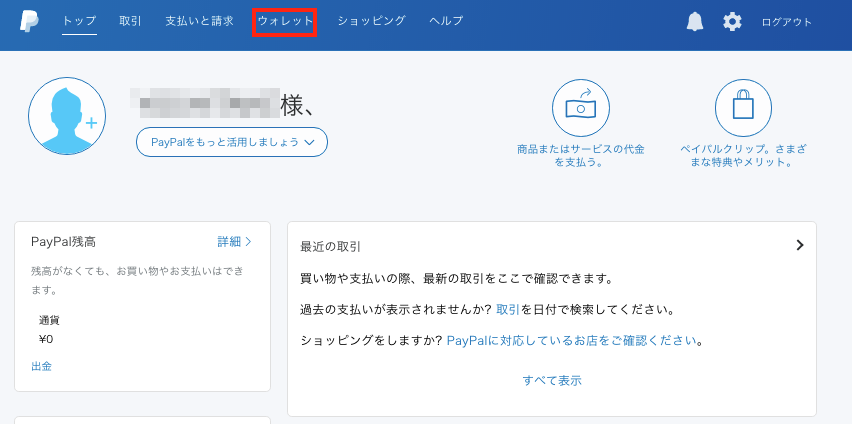Open the notifications bell
This screenshot has width=852, height=424.
pos(695,22)
